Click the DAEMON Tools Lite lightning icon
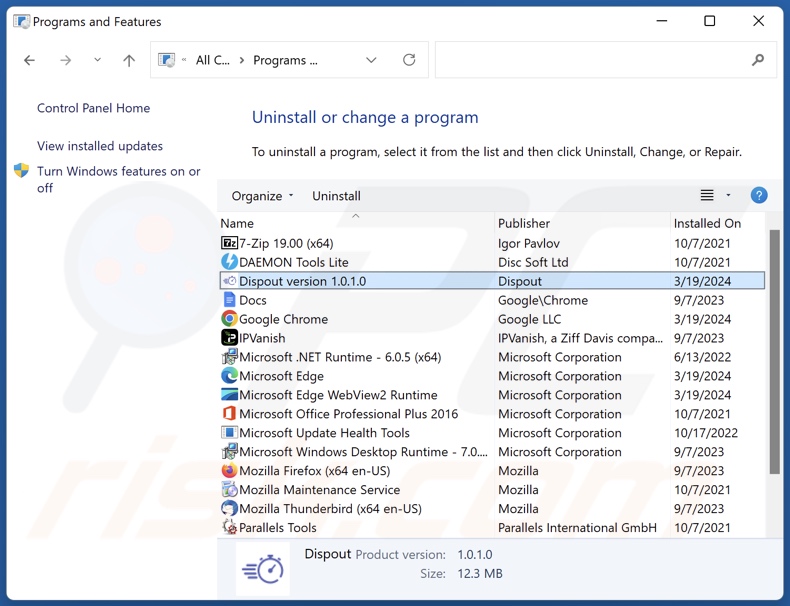This screenshot has width=790, height=606. [229, 262]
